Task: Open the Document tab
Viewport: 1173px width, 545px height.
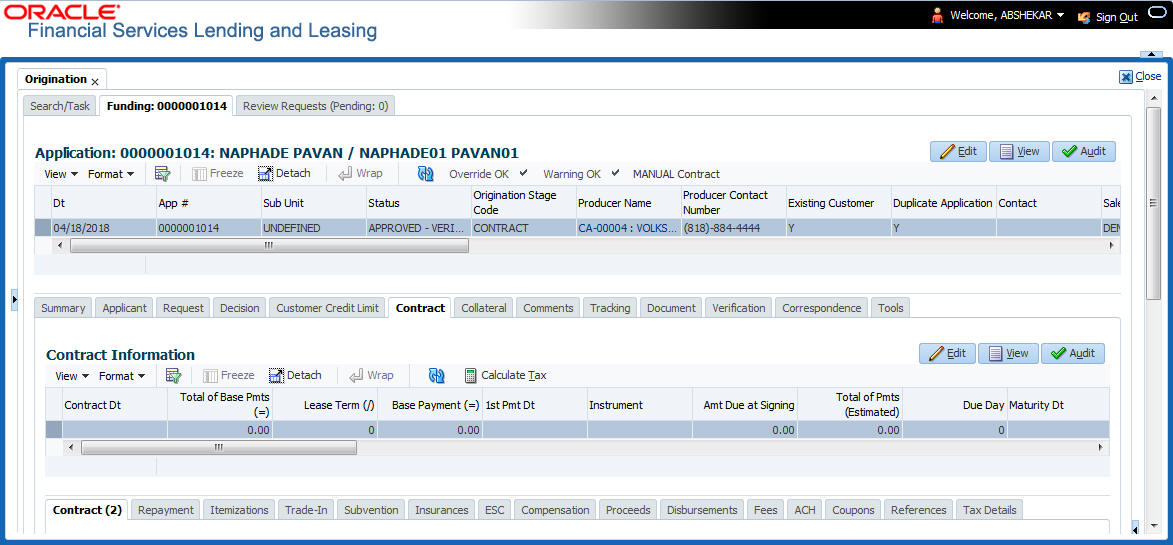Action: point(671,307)
